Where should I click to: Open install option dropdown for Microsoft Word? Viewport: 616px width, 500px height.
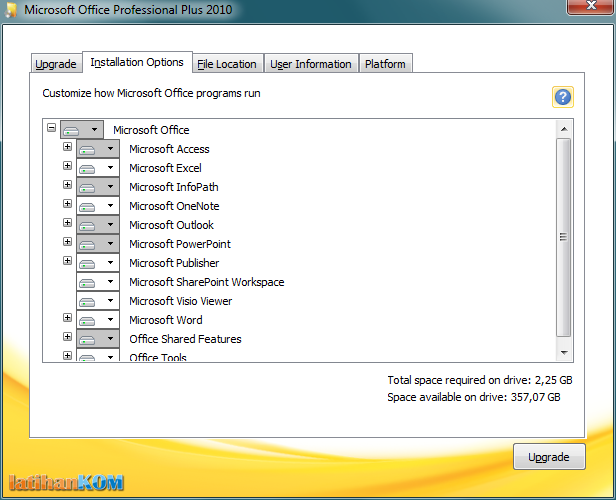click(98, 320)
